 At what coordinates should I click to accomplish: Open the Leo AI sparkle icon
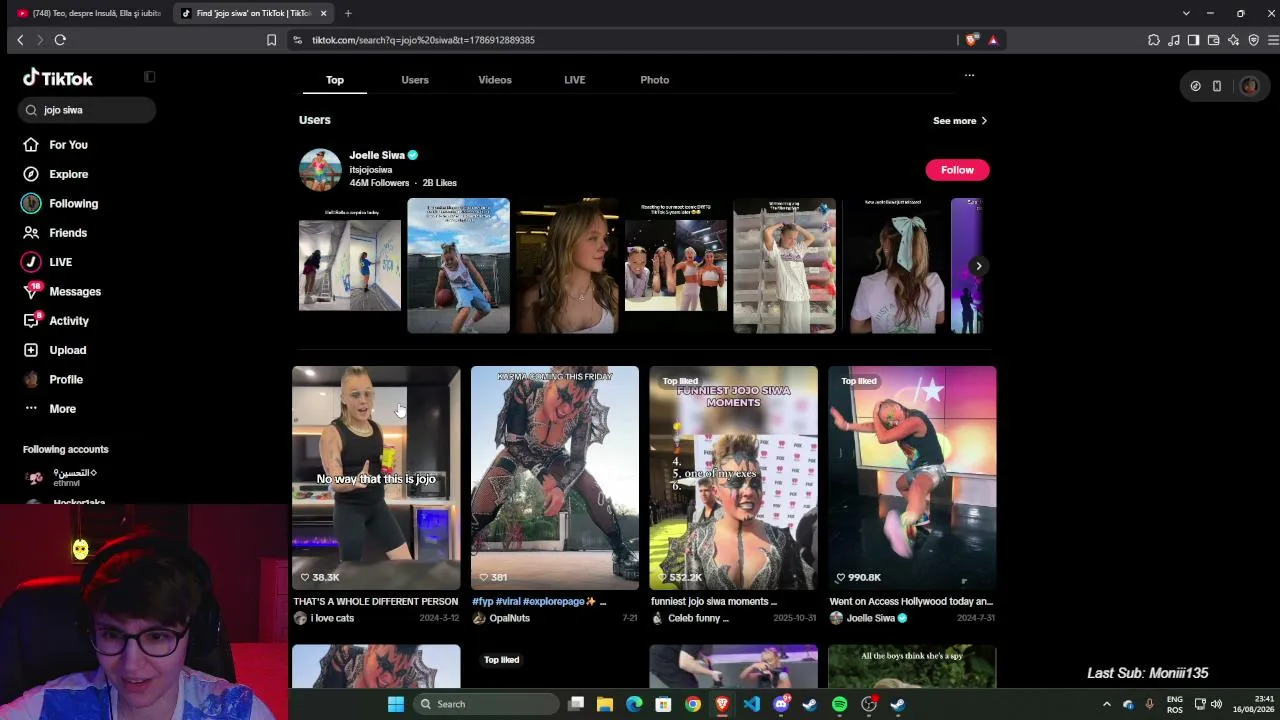pos(1233,40)
